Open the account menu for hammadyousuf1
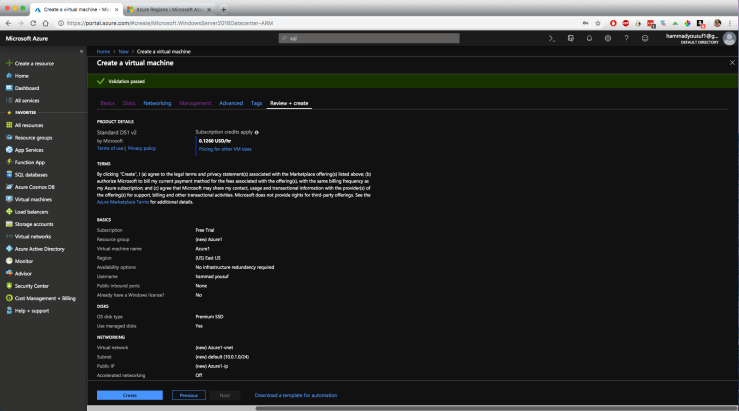 (x=698, y=38)
